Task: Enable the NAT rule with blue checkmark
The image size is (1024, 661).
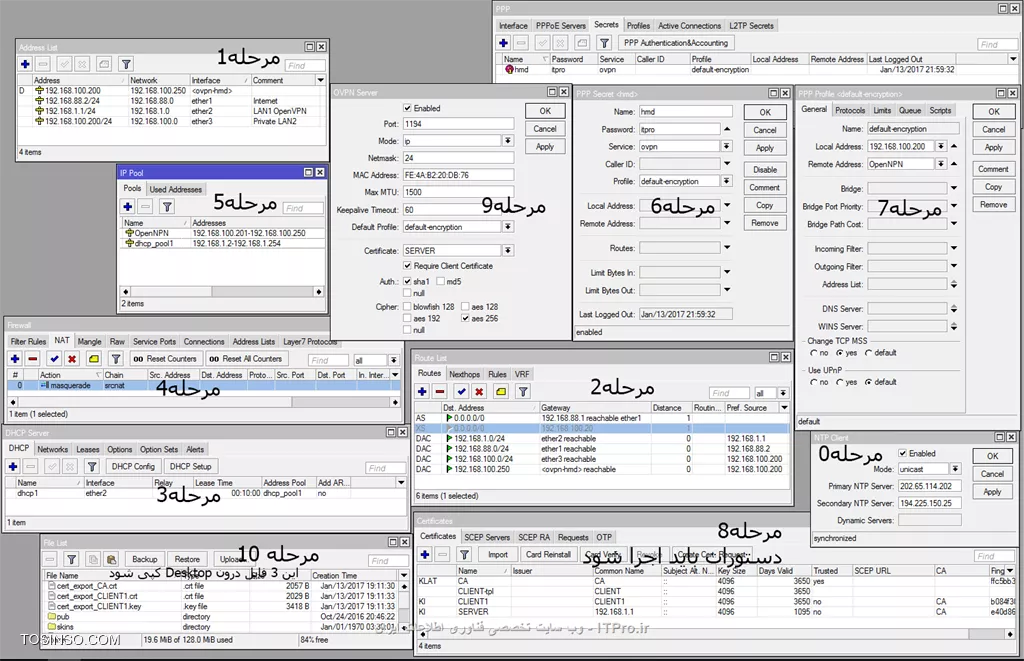Action: click(x=54, y=359)
